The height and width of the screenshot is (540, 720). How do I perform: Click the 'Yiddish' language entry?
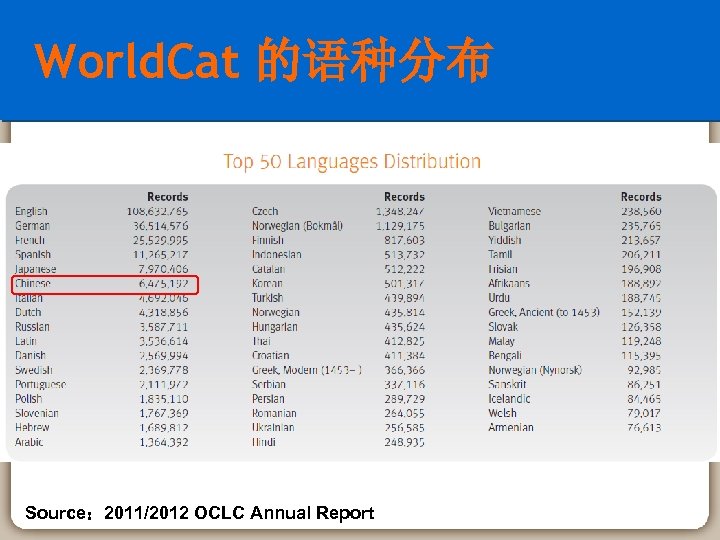click(x=505, y=240)
